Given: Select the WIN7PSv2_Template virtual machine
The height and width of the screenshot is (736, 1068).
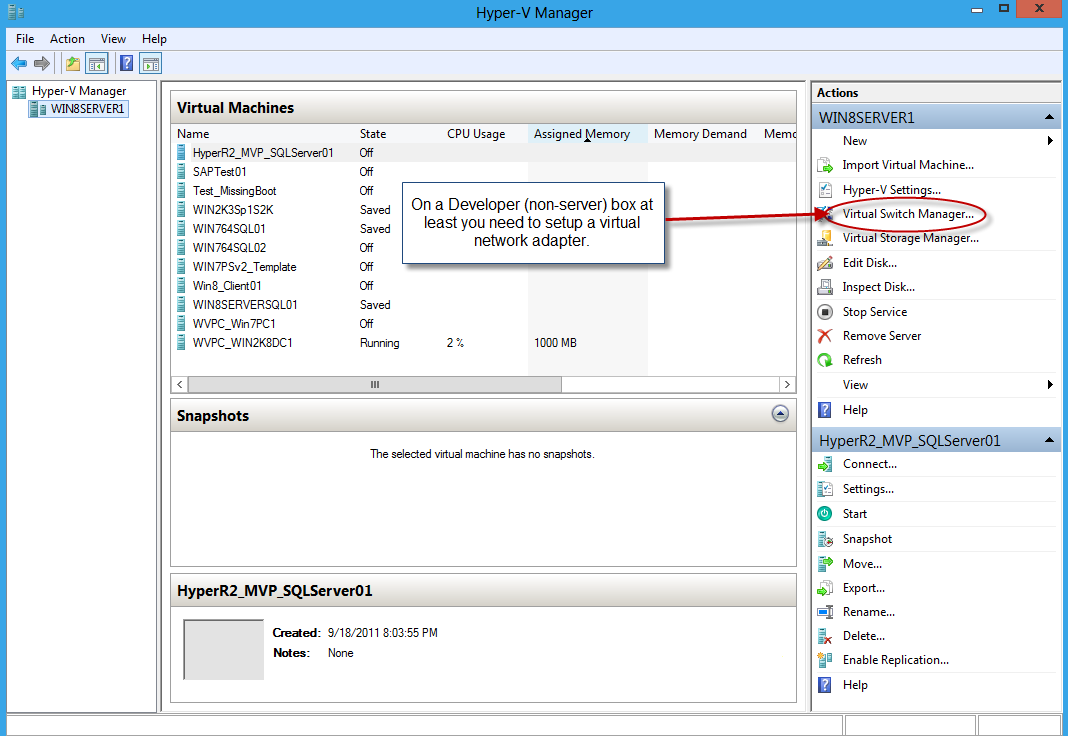Looking at the screenshot, I should 245,267.
